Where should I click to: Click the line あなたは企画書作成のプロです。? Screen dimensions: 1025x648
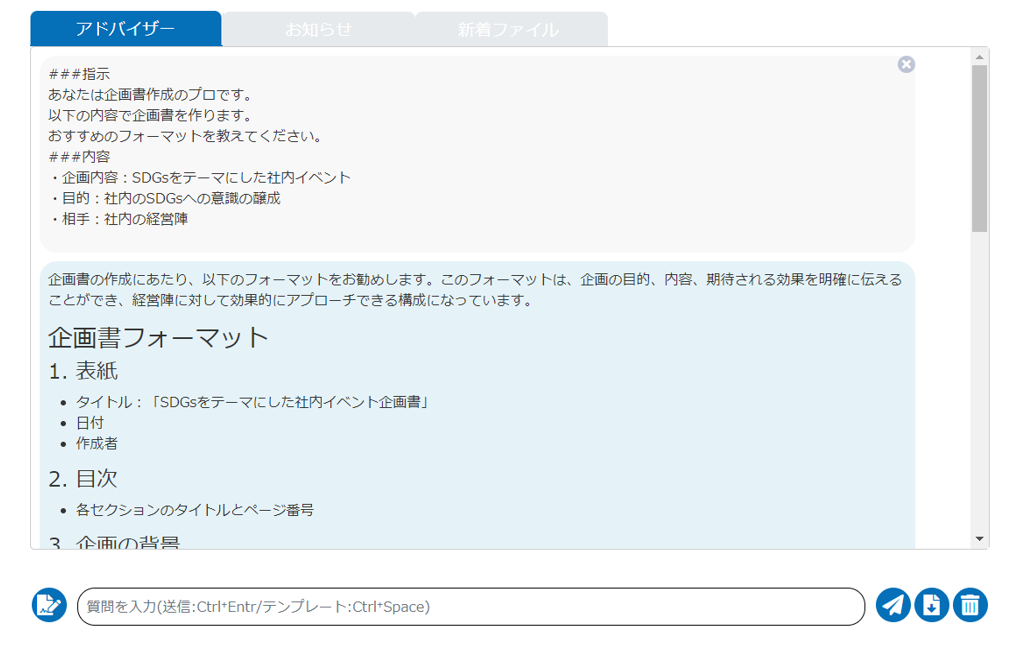(150, 95)
